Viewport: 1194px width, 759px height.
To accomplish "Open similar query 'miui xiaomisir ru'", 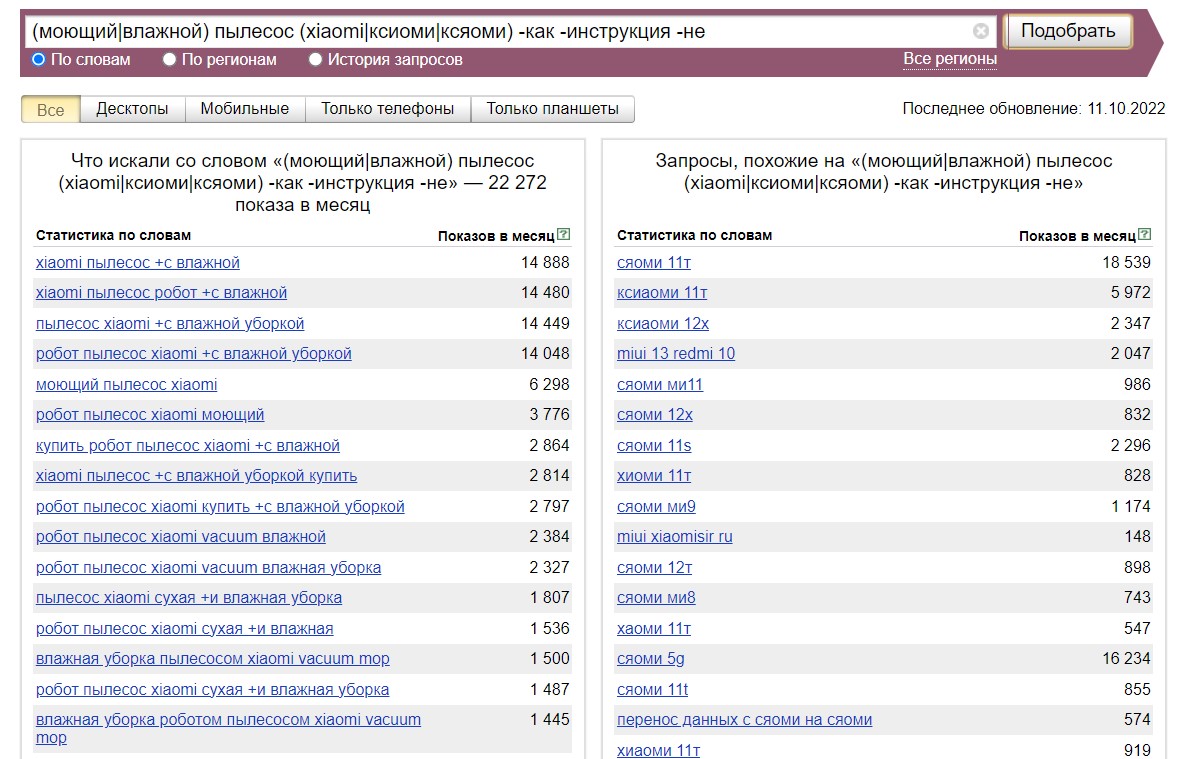I will coord(675,537).
